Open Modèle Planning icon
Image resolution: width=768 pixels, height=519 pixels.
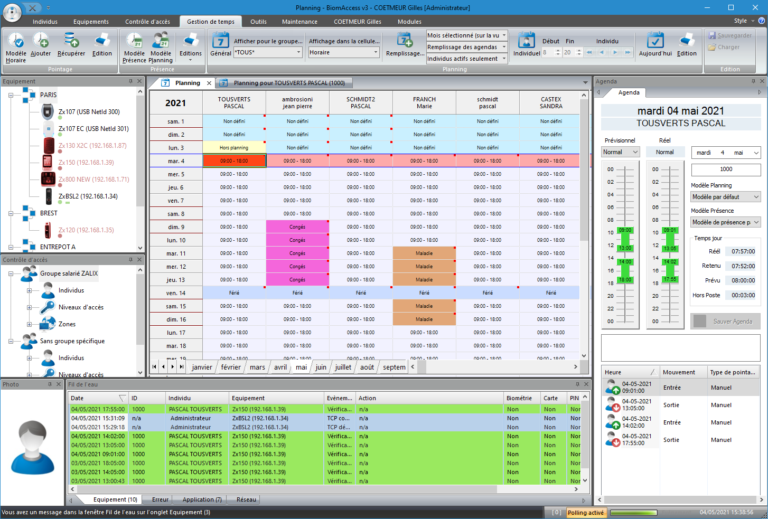pyautogui.click(x=161, y=47)
